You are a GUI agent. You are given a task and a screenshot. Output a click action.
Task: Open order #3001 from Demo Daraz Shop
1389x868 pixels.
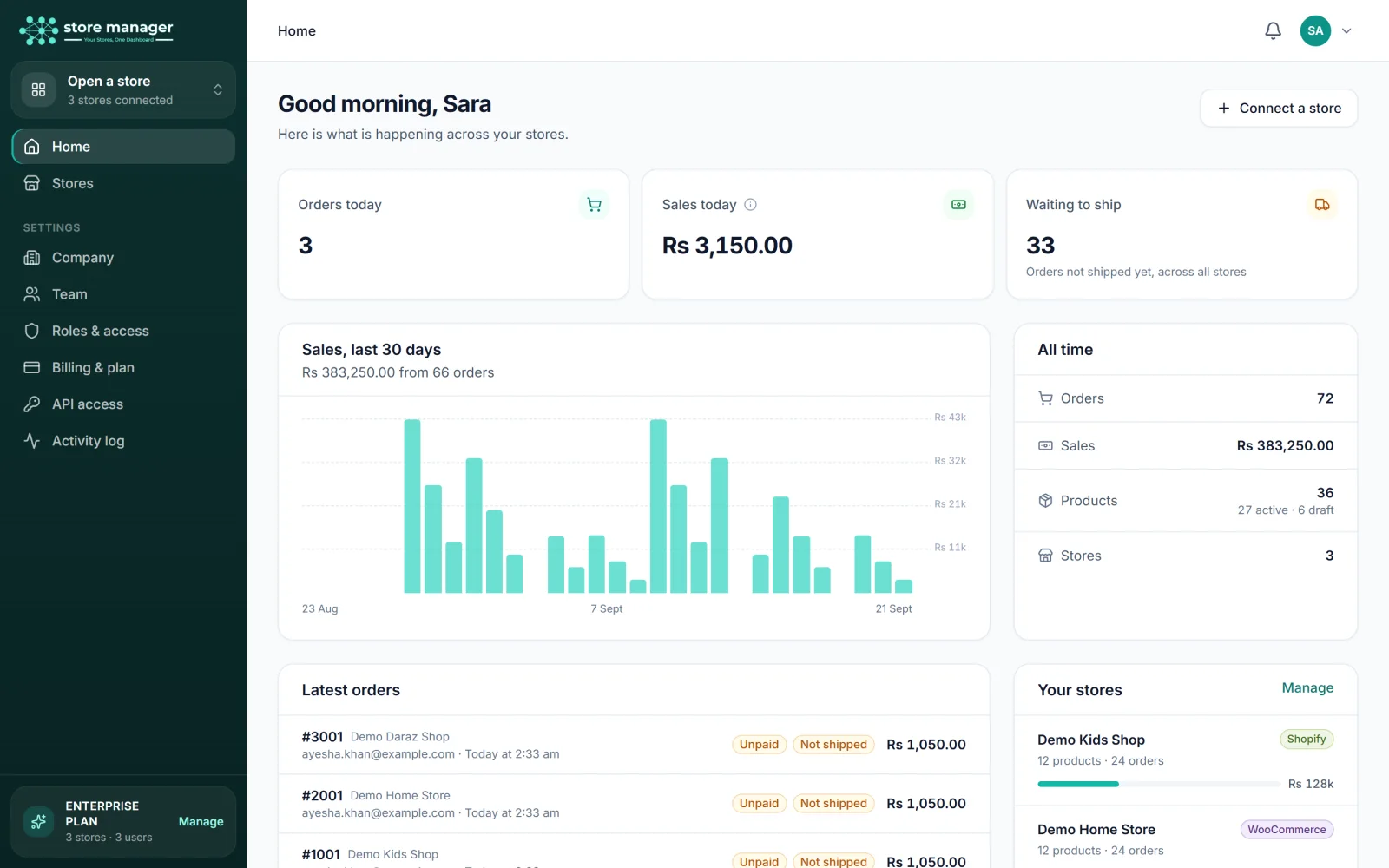pos(634,745)
